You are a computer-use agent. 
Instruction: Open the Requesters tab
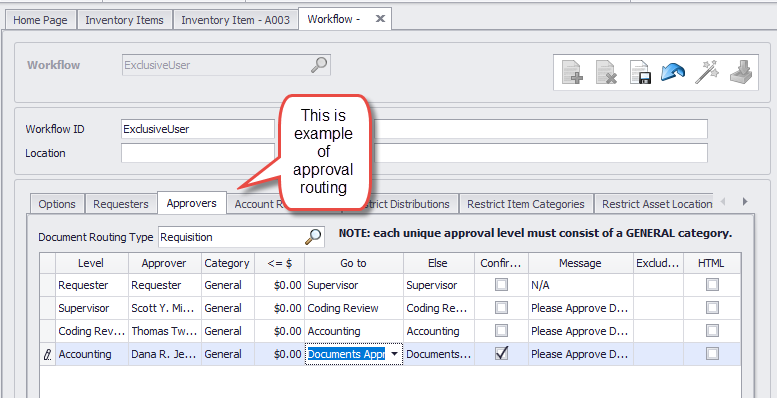click(121, 204)
